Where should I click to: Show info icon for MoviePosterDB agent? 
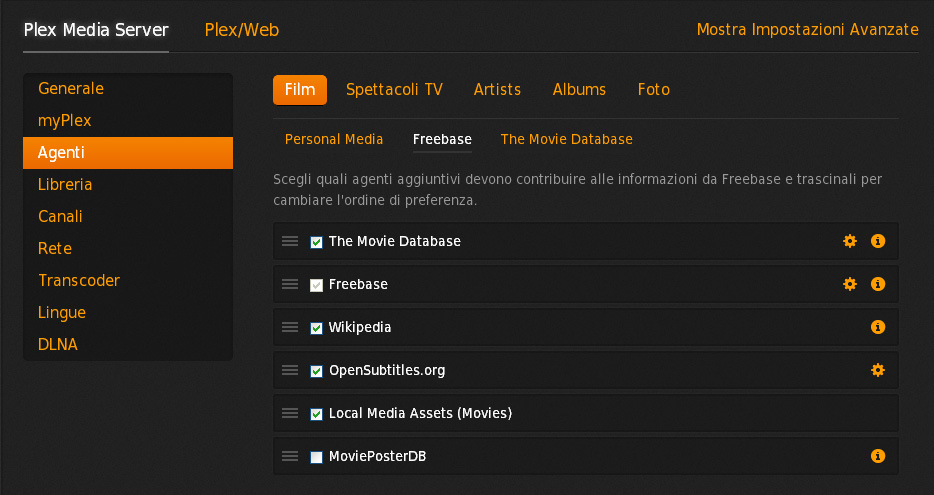tap(878, 456)
